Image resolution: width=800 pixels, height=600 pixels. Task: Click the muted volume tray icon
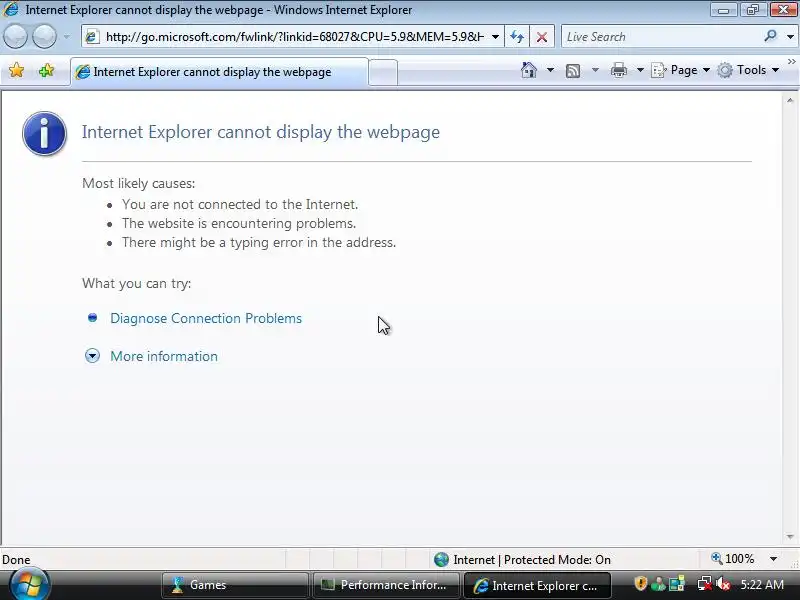pyautogui.click(x=723, y=584)
